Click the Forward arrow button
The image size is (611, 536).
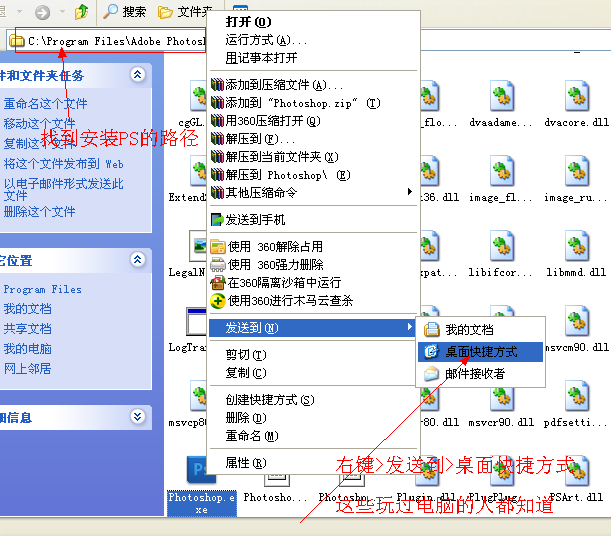[x=42, y=12]
